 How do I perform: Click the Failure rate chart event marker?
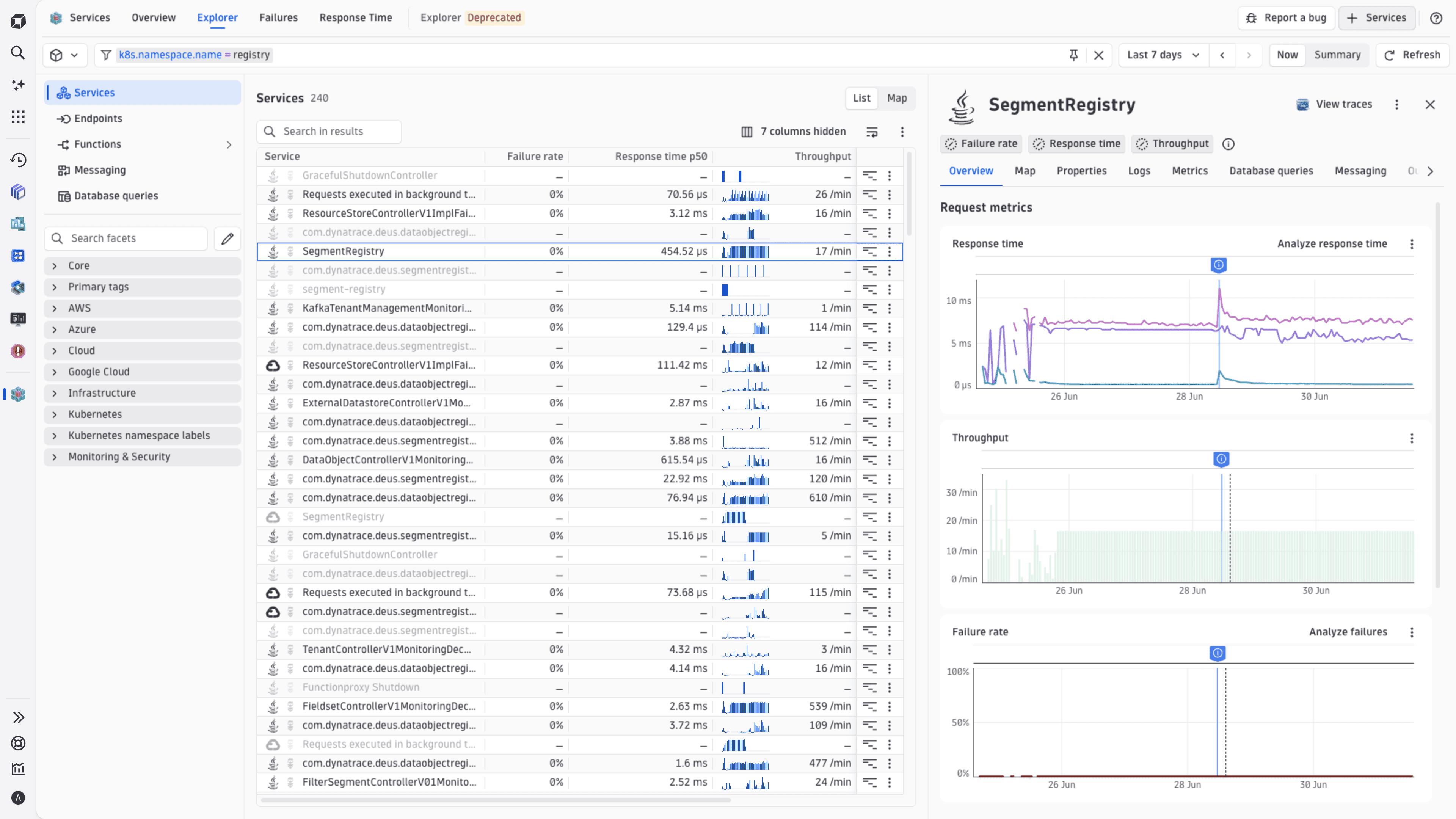1218,654
